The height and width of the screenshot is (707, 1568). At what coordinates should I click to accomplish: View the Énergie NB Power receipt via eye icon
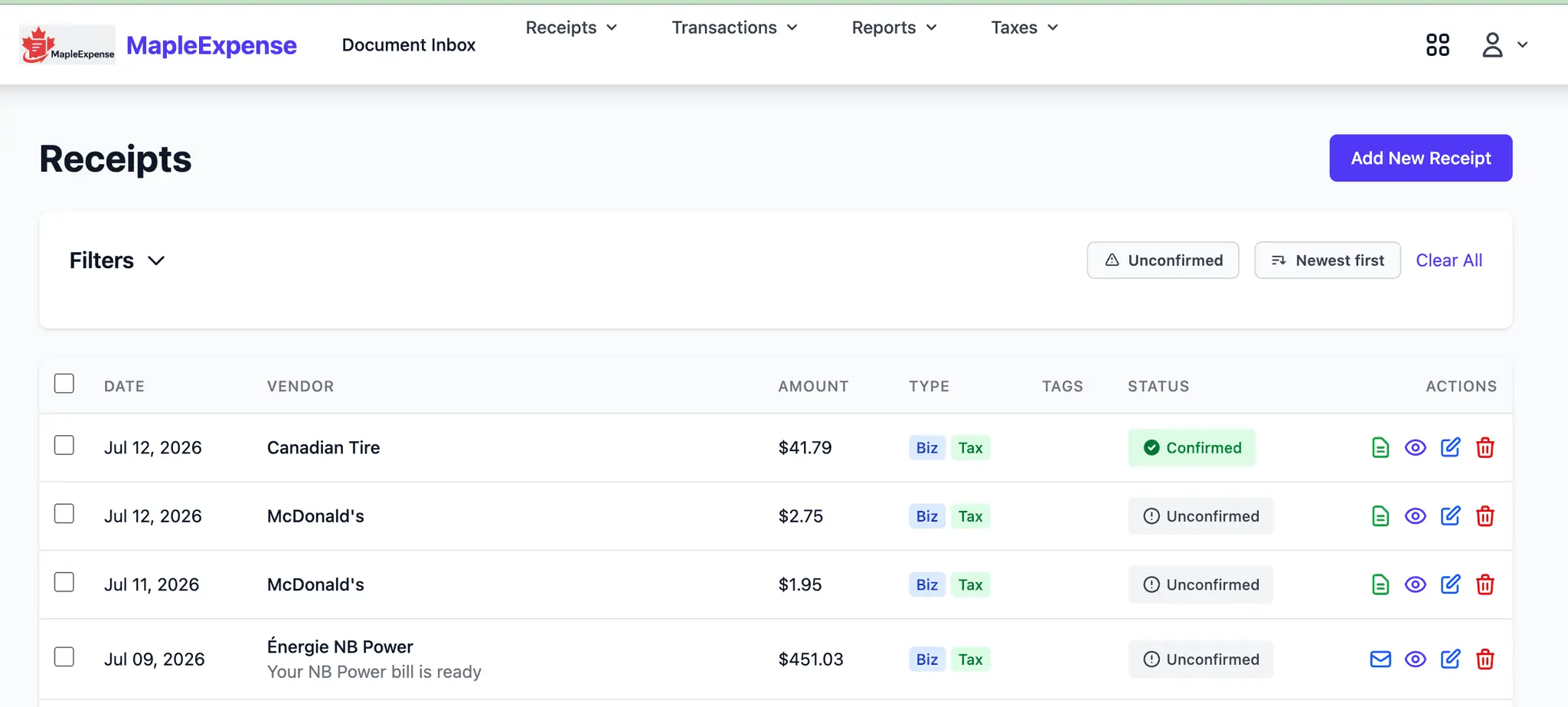pos(1415,659)
